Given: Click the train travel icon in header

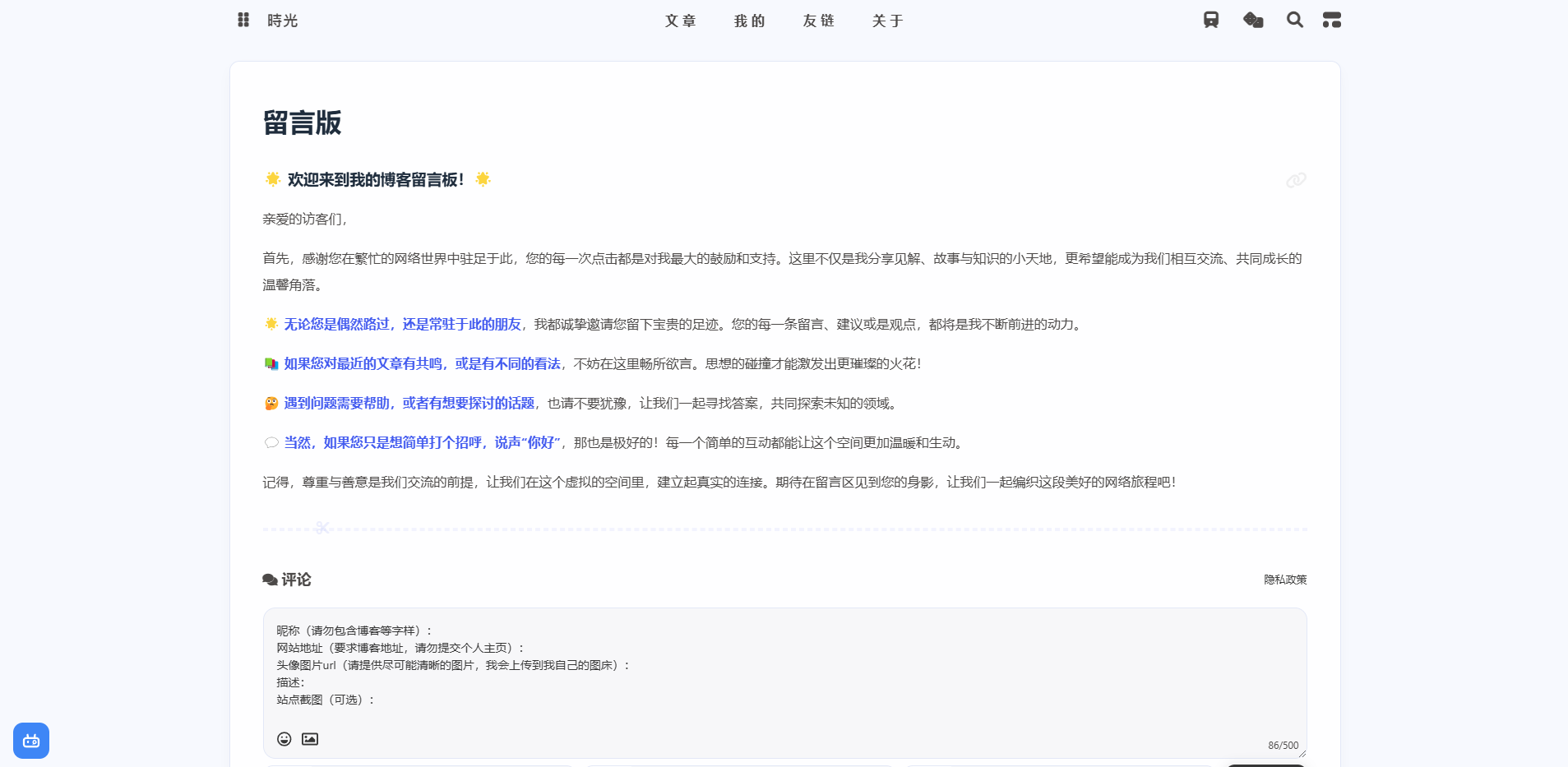Looking at the screenshot, I should (1211, 20).
